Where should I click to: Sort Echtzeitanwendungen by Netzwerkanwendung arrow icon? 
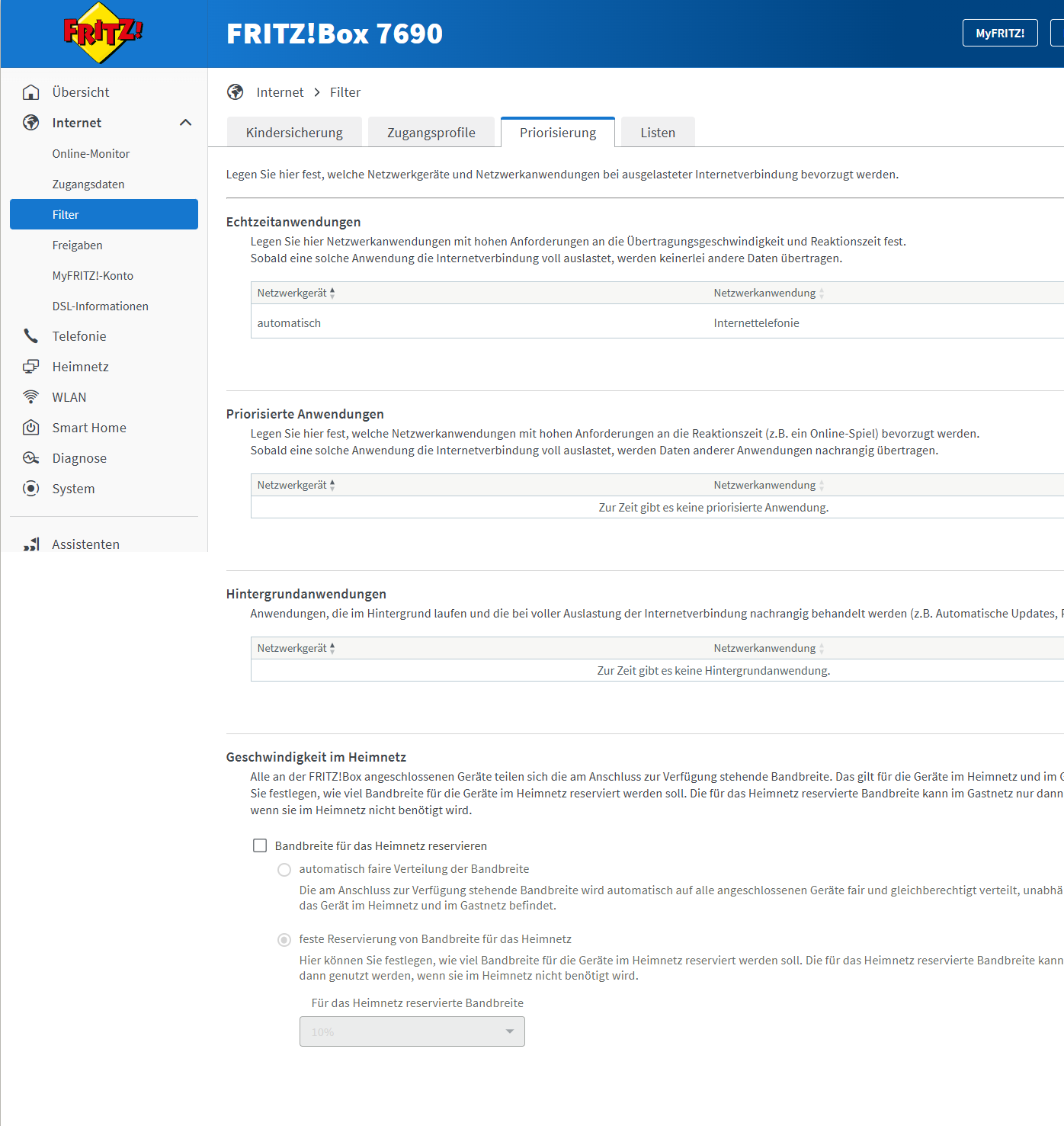pyautogui.click(x=822, y=294)
